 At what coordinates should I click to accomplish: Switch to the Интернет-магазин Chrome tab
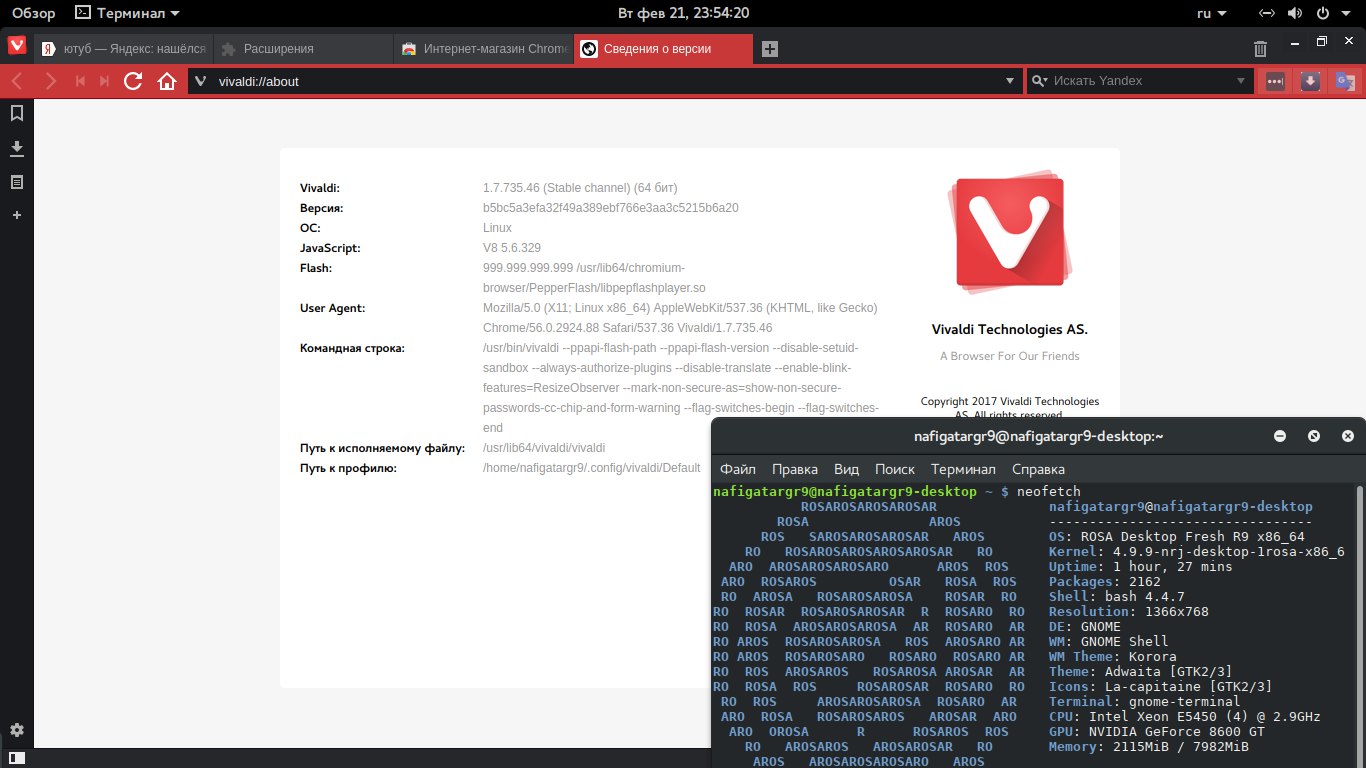click(483, 49)
